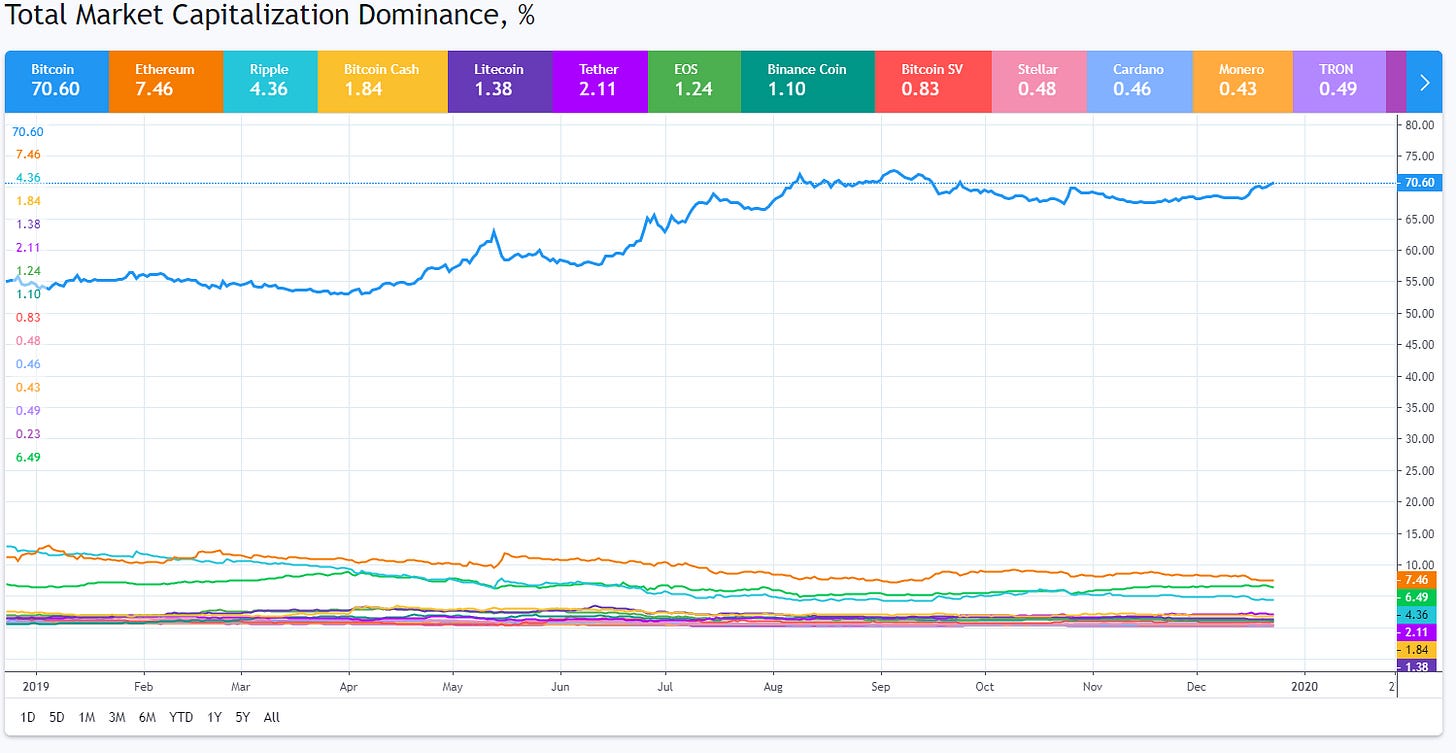Click the teal 4.36 legend value
The width and height of the screenshot is (1456, 753).
tap(28, 178)
